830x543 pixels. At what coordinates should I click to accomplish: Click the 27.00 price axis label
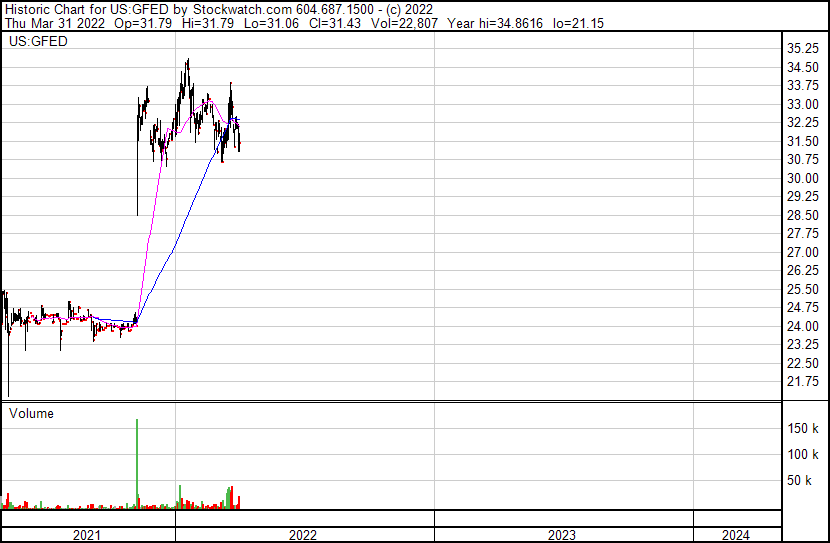[x=804, y=252]
